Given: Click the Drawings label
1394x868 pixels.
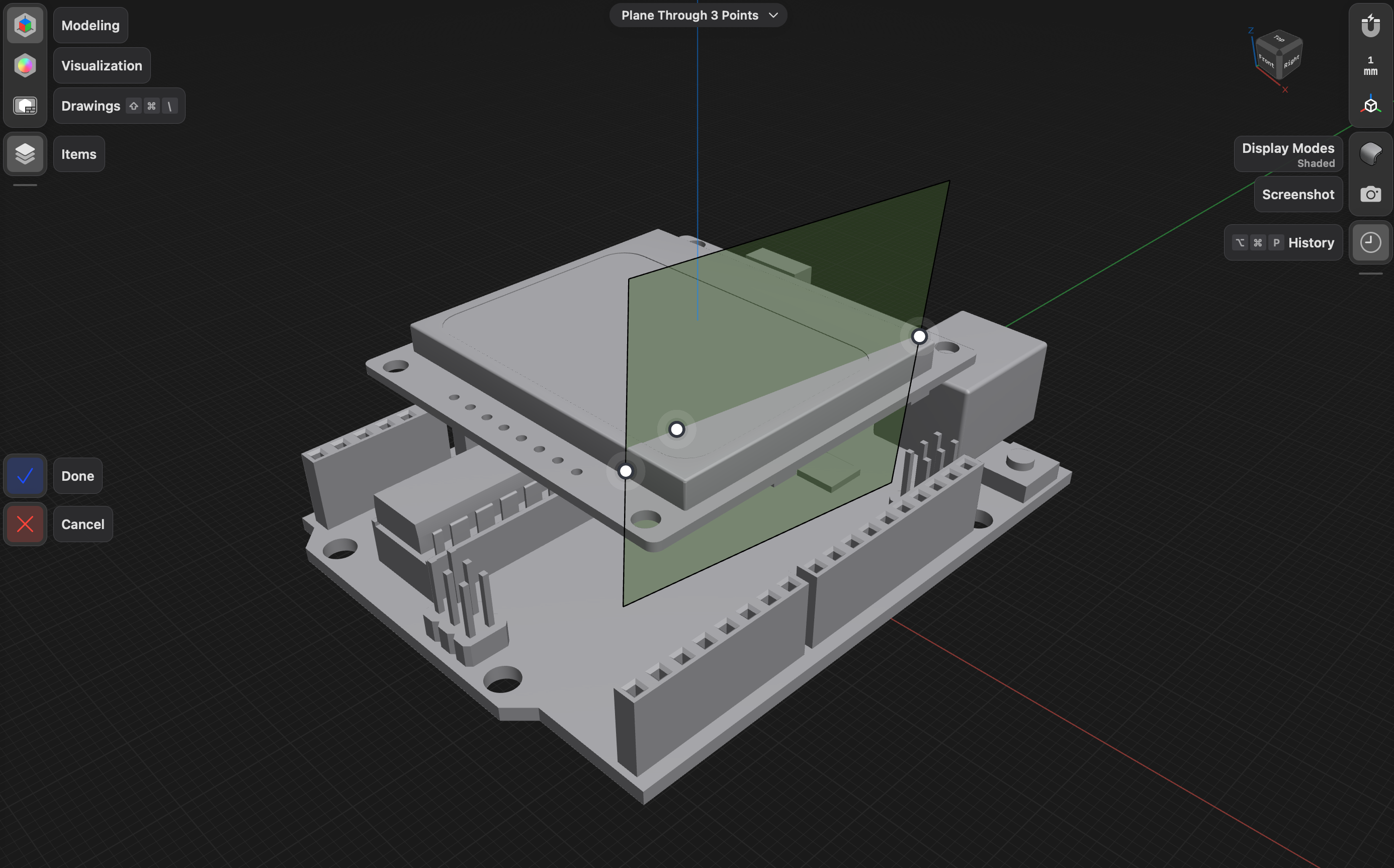Looking at the screenshot, I should 119,106.
